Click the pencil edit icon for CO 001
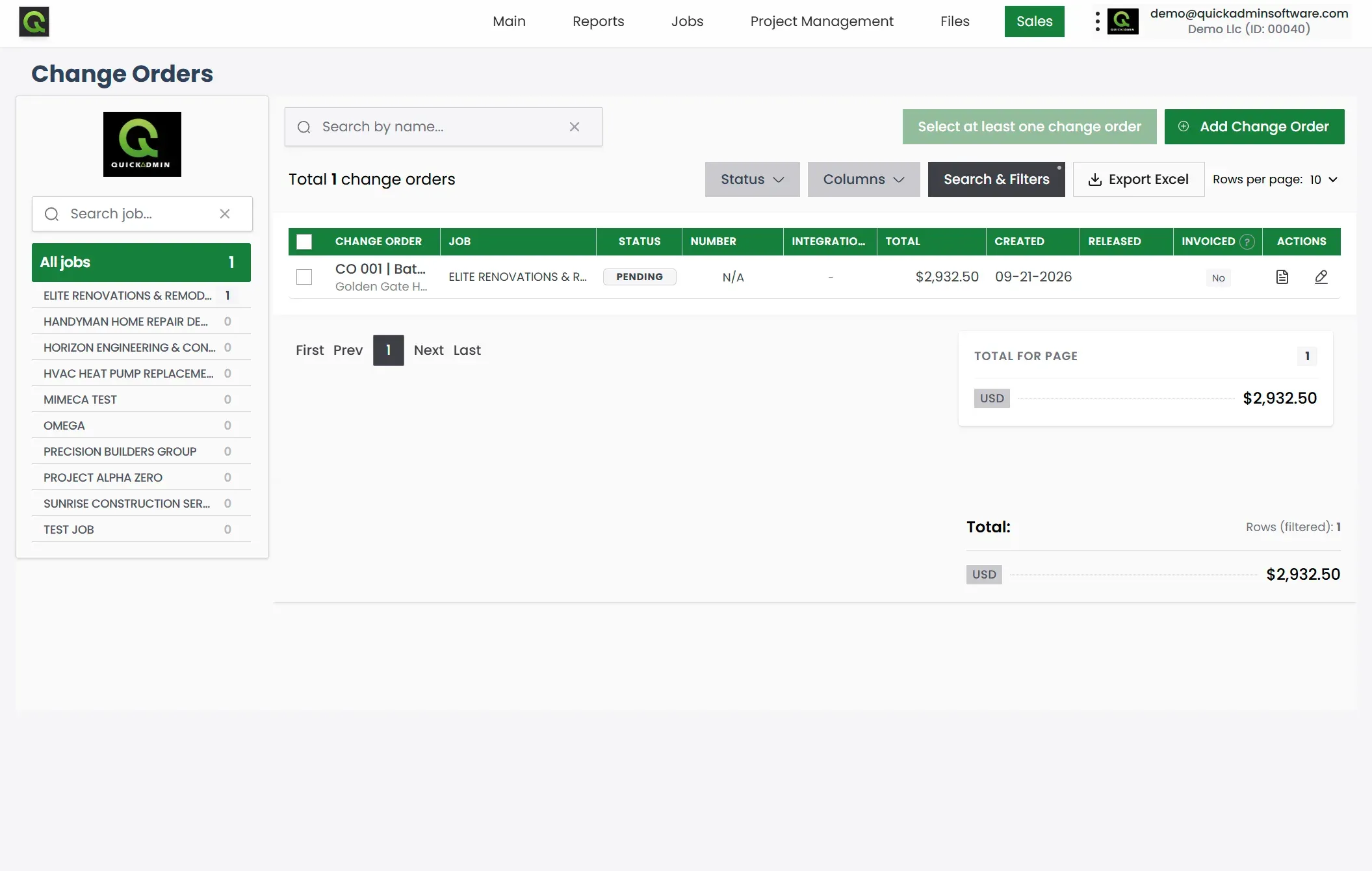The image size is (1372, 871). pyautogui.click(x=1321, y=277)
